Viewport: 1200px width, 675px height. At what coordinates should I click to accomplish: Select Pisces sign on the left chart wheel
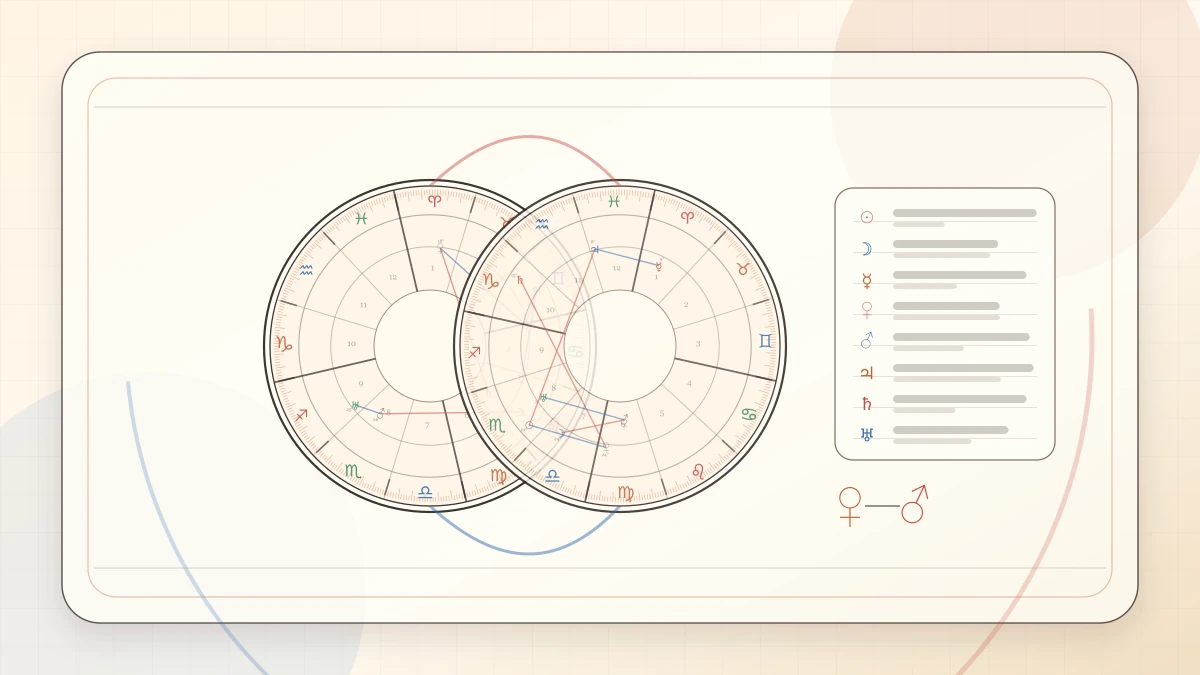click(362, 218)
